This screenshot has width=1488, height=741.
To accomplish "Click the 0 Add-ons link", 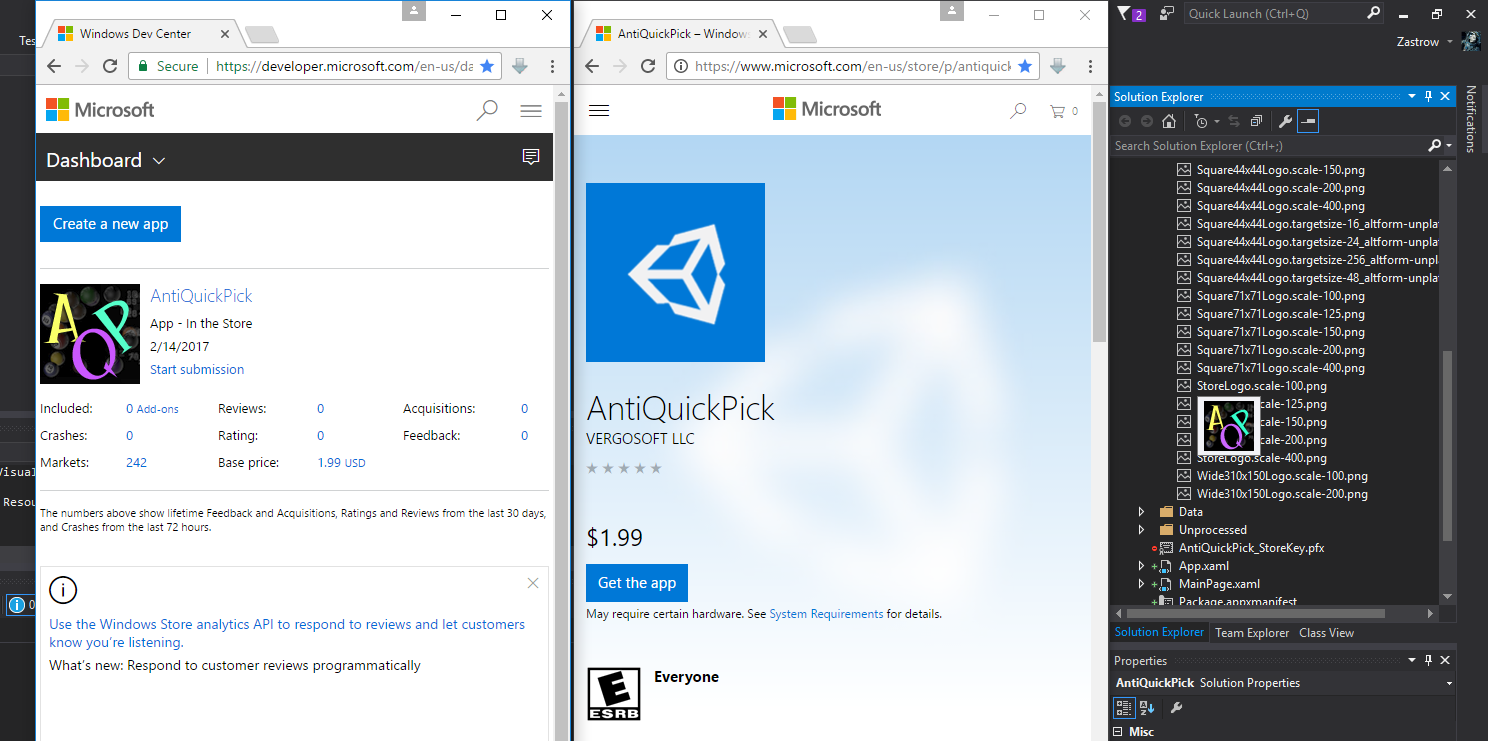I will pyautogui.click(x=152, y=409).
